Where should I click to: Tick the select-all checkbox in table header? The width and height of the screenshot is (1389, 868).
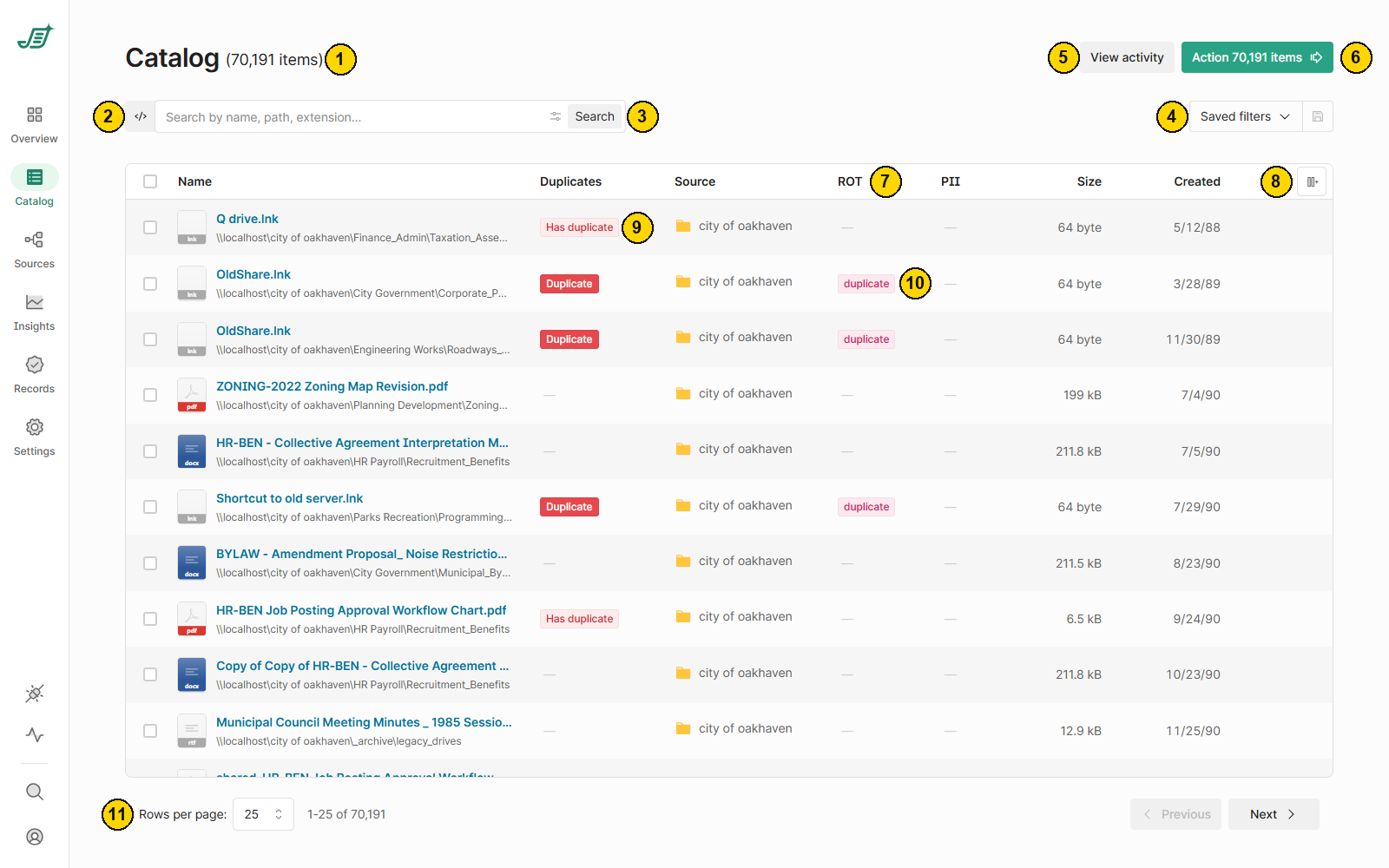[x=150, y=181]
